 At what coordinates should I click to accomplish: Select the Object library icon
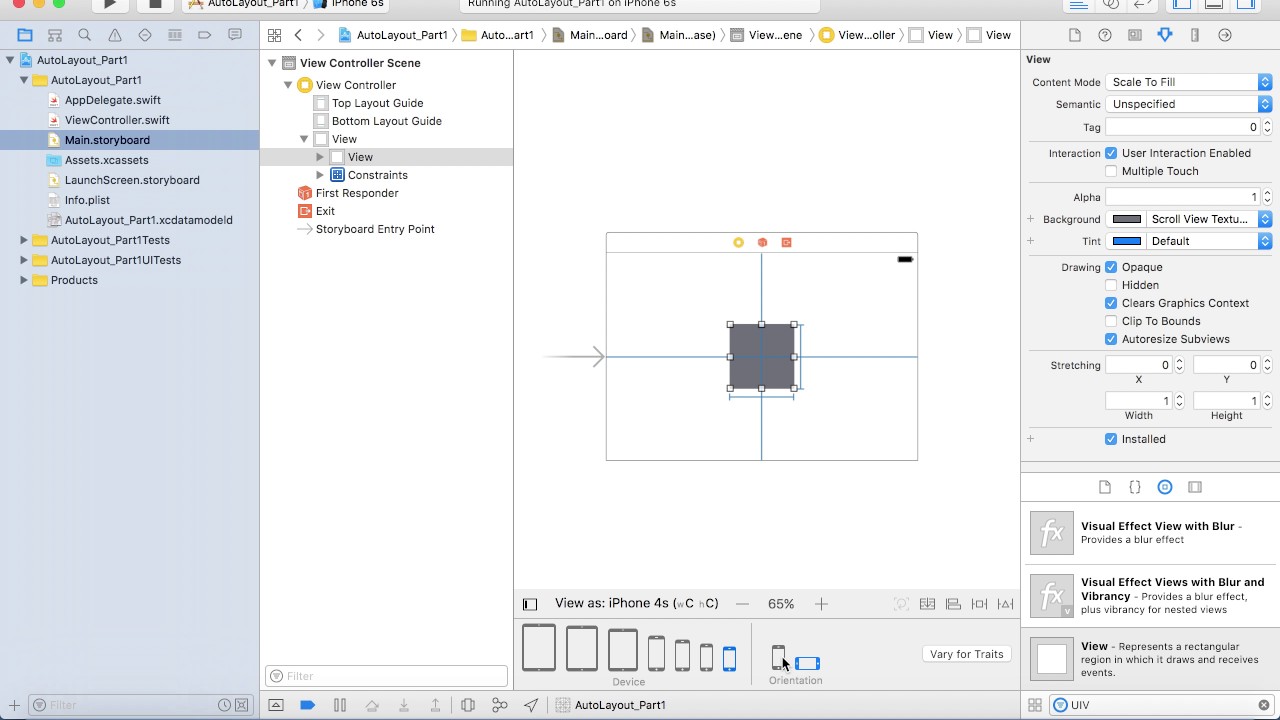coord(1165,487)
